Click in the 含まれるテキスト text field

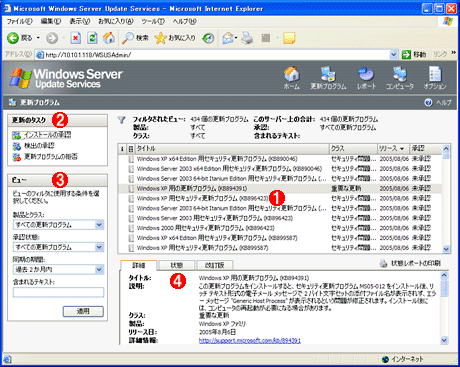click(x=58, y=292)
